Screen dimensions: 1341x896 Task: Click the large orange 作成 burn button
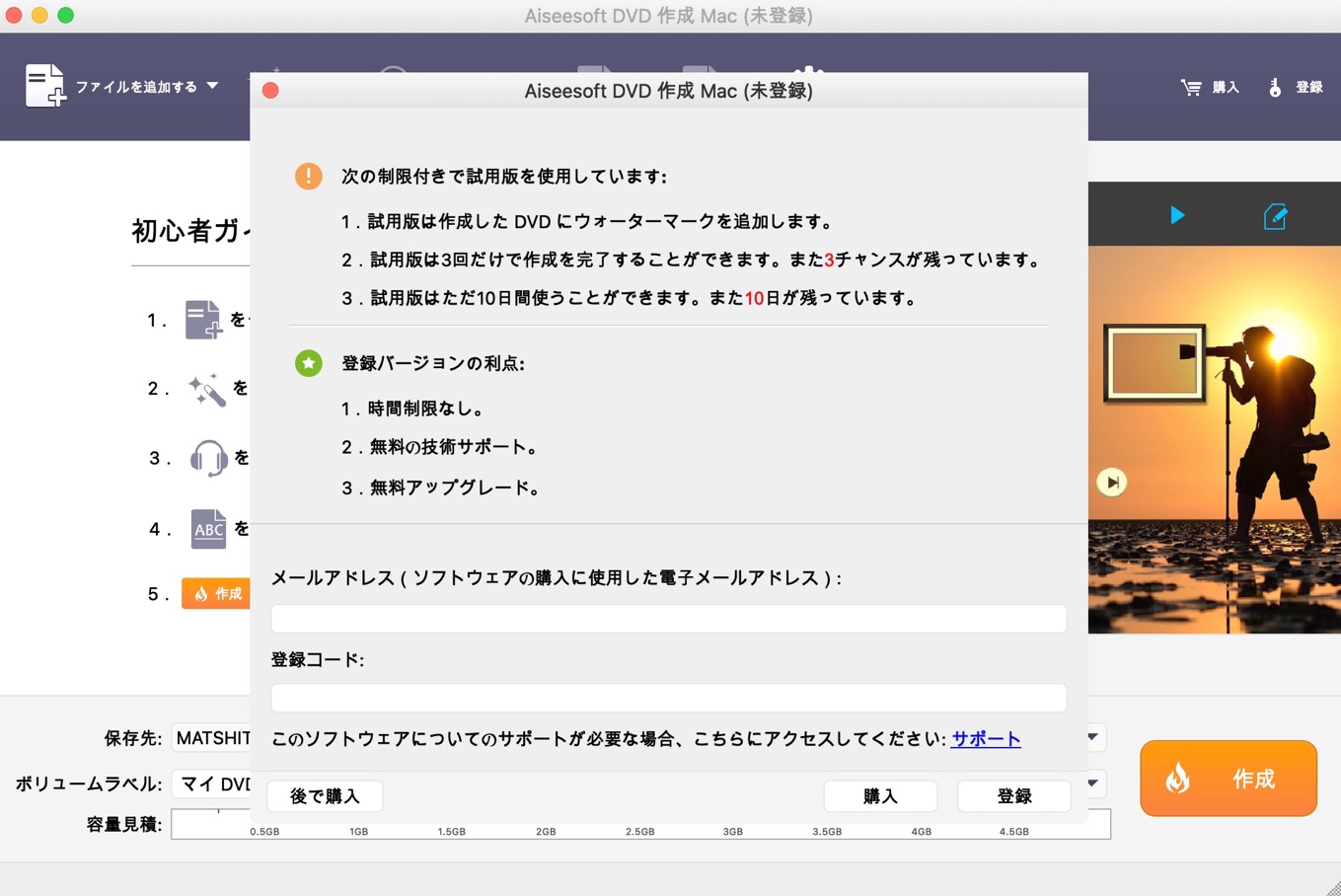pyautogui.click(x=1229, y=779)
